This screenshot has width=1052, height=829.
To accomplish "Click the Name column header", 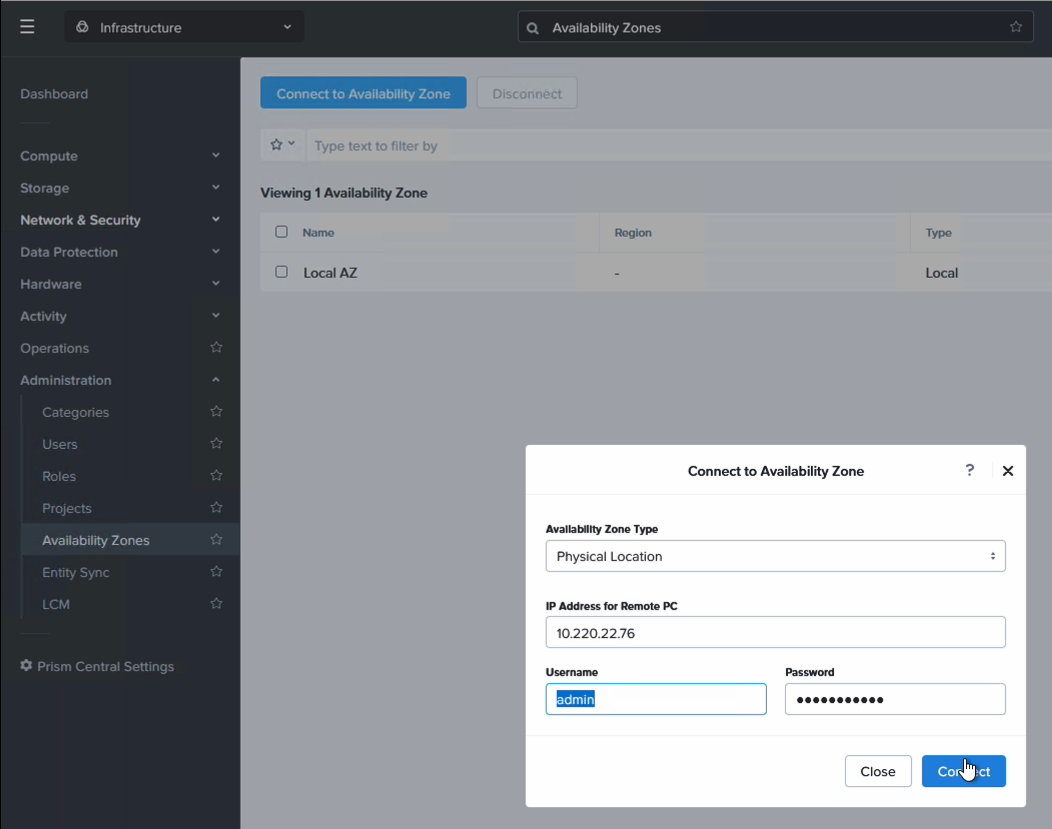I will click(318, 233).
